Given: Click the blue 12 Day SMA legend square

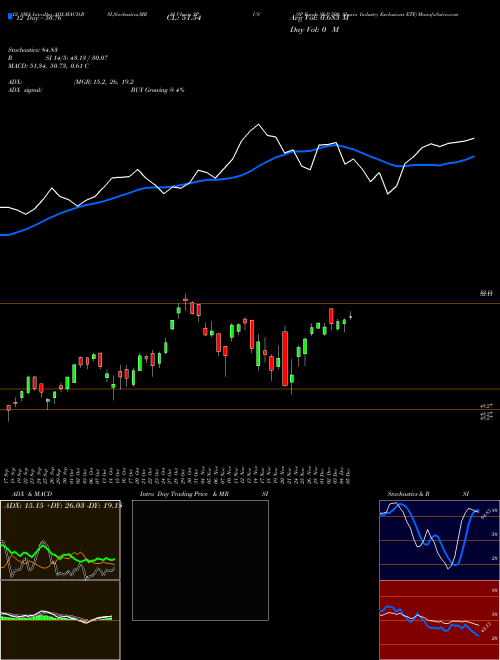Looking at the screenshot, I should coord(10,17).
